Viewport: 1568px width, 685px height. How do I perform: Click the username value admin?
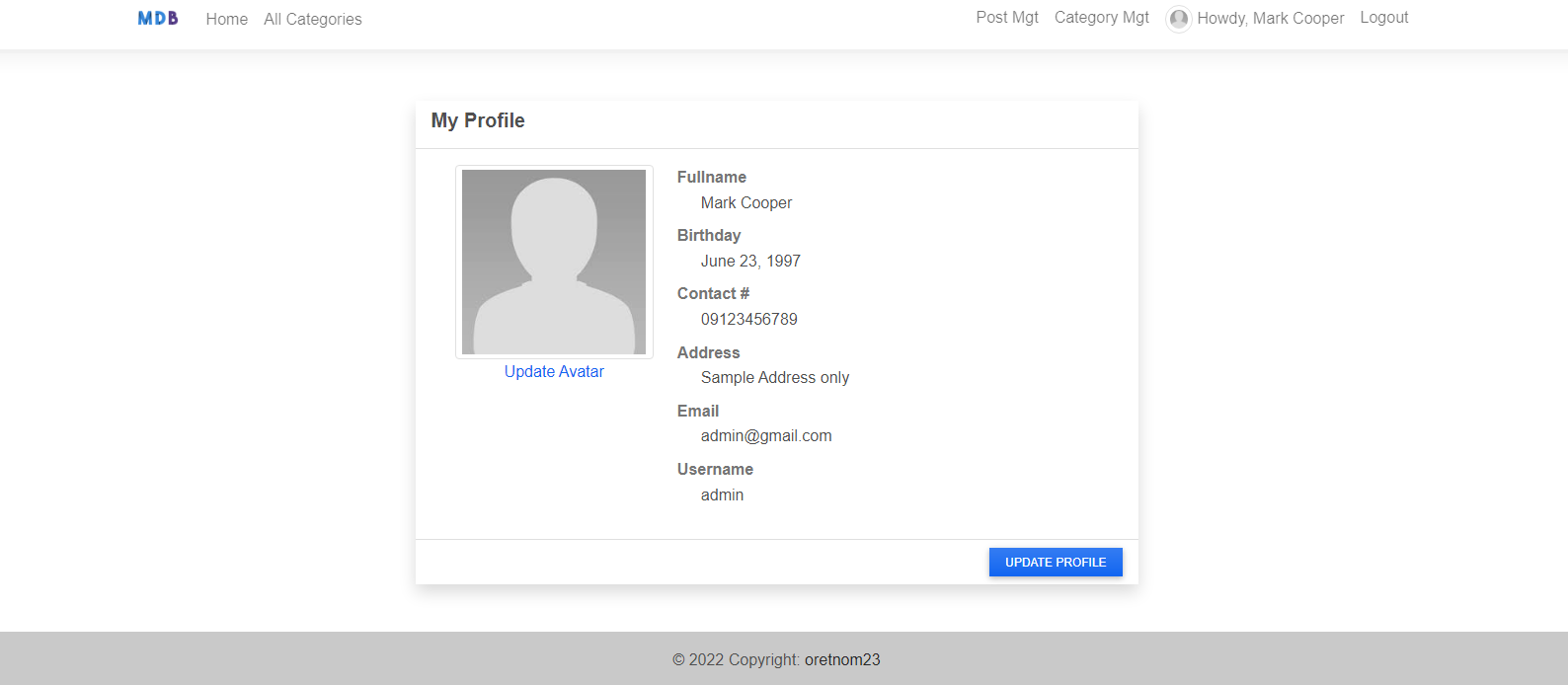pyautogui.click(x=722, y=495)
